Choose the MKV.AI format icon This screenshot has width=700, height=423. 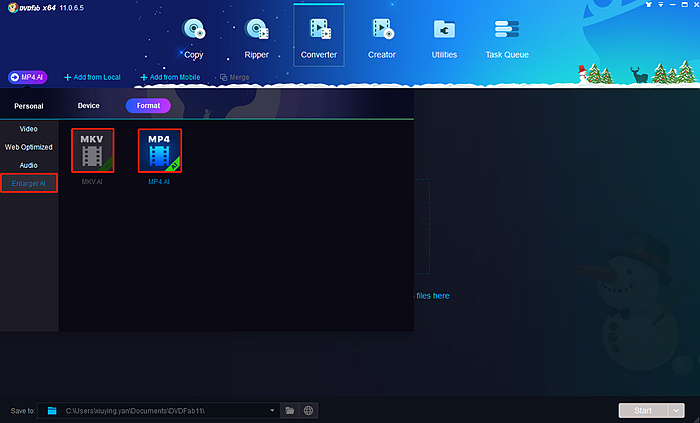coord(92,150)
